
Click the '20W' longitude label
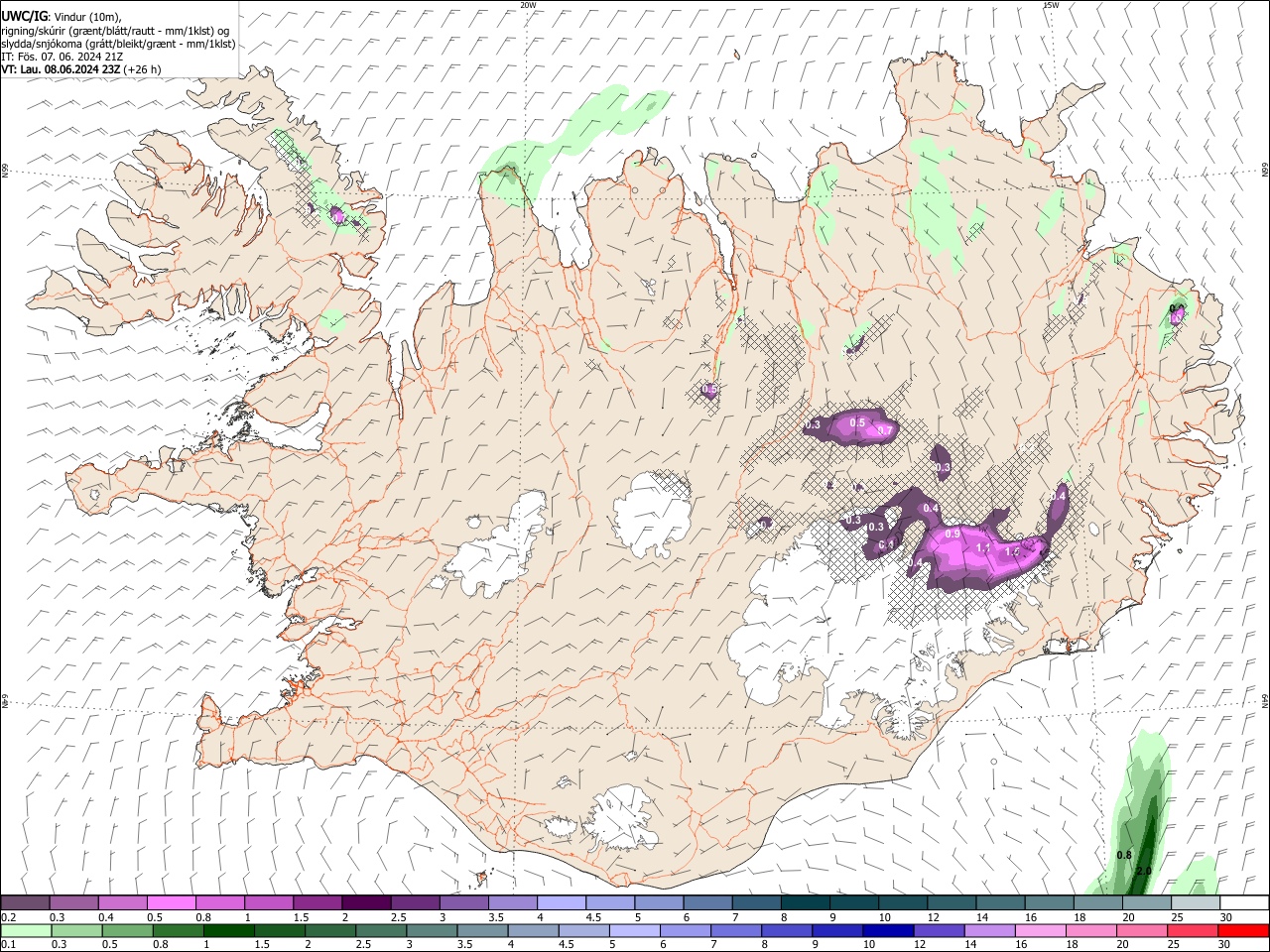(x=528, y=4)
